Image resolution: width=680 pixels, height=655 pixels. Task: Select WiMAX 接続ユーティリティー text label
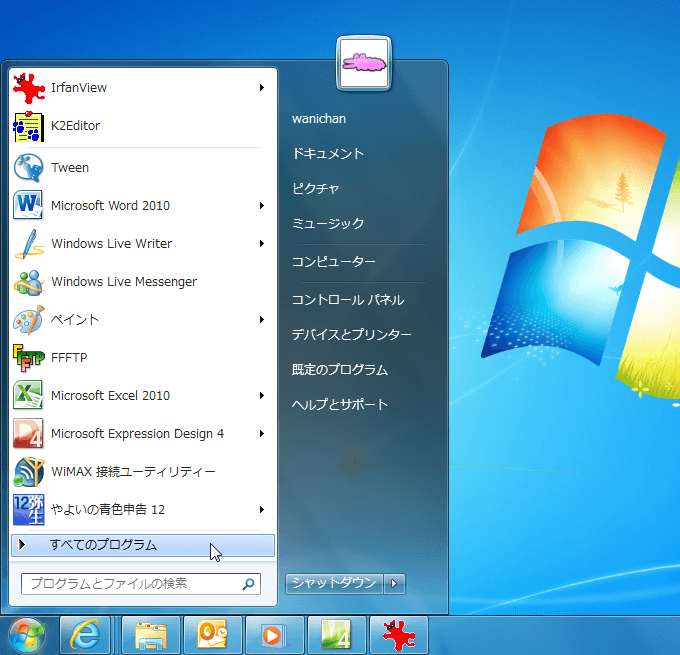coord(133,472)
